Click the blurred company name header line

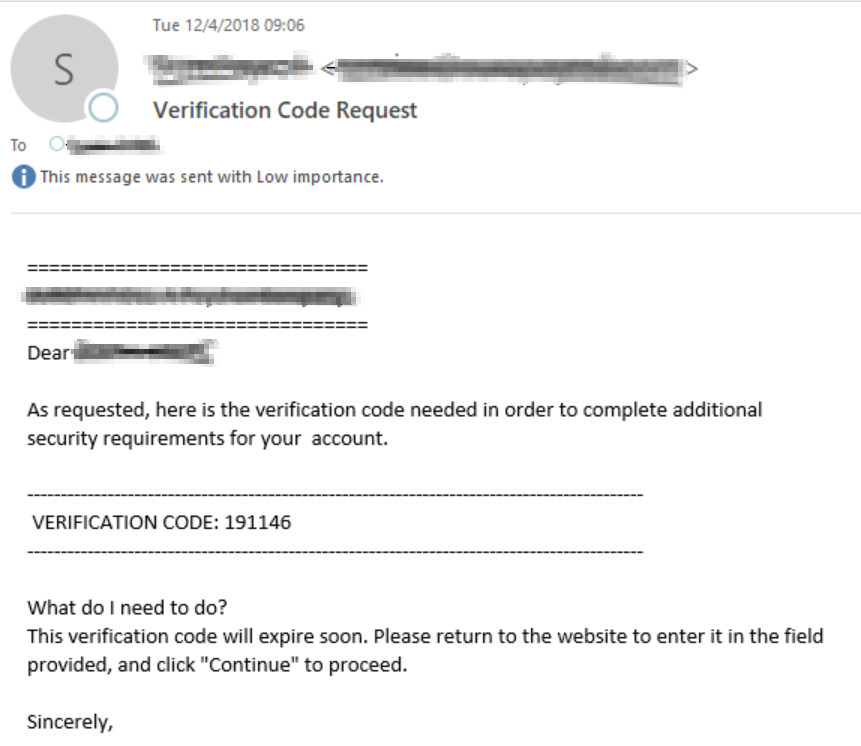[x=190, y=296]
